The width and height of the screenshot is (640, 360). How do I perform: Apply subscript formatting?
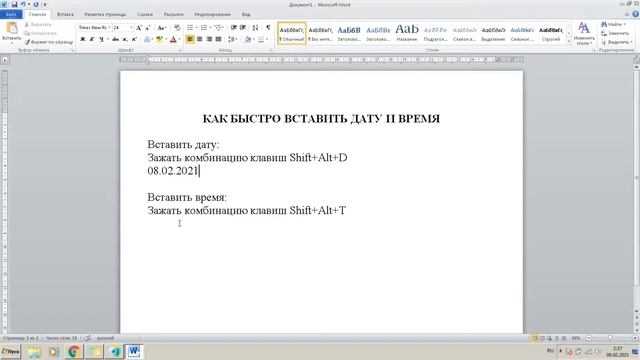coord(125,39)
